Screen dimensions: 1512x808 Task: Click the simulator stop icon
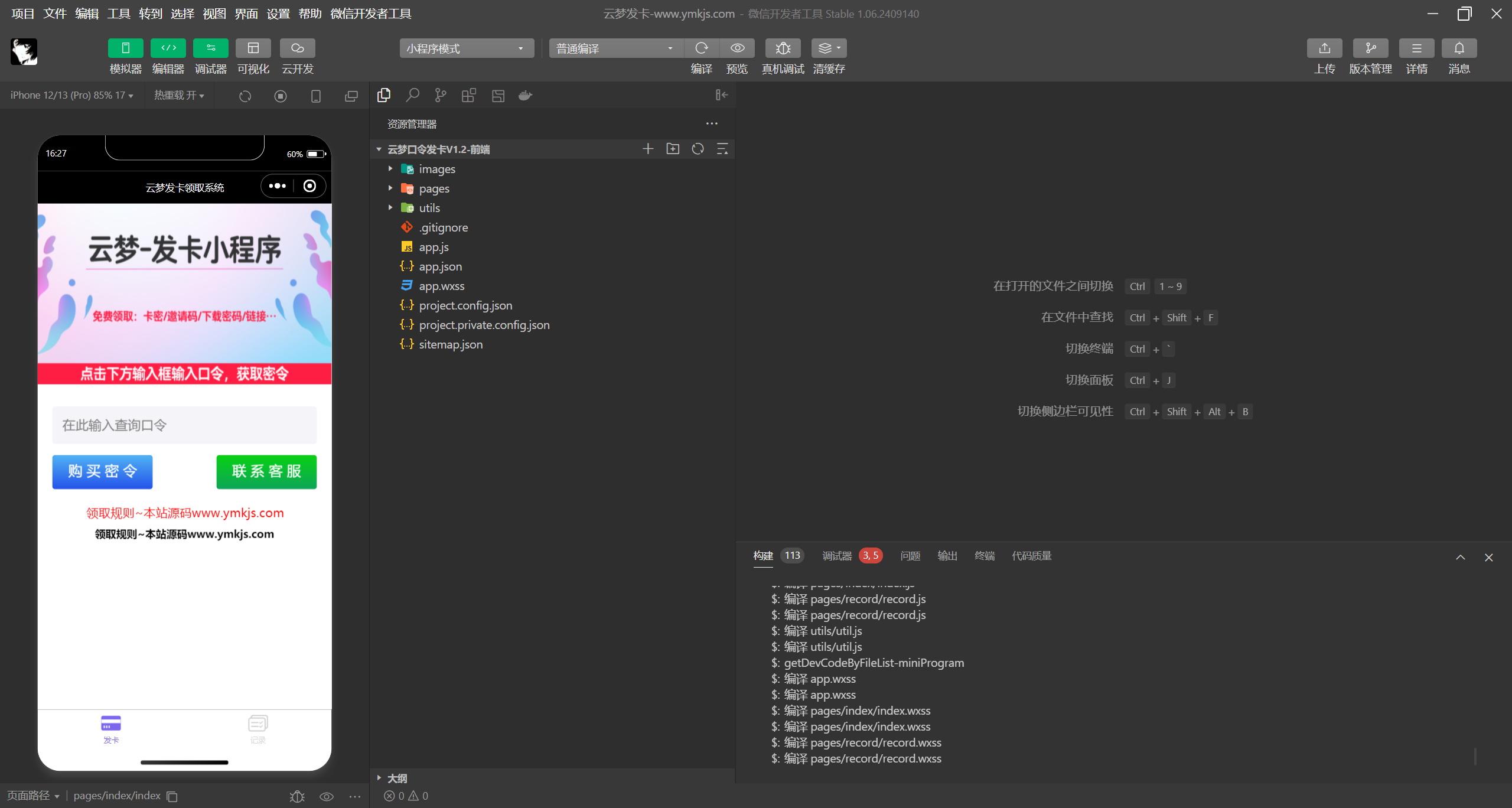[x=281, y=96]
